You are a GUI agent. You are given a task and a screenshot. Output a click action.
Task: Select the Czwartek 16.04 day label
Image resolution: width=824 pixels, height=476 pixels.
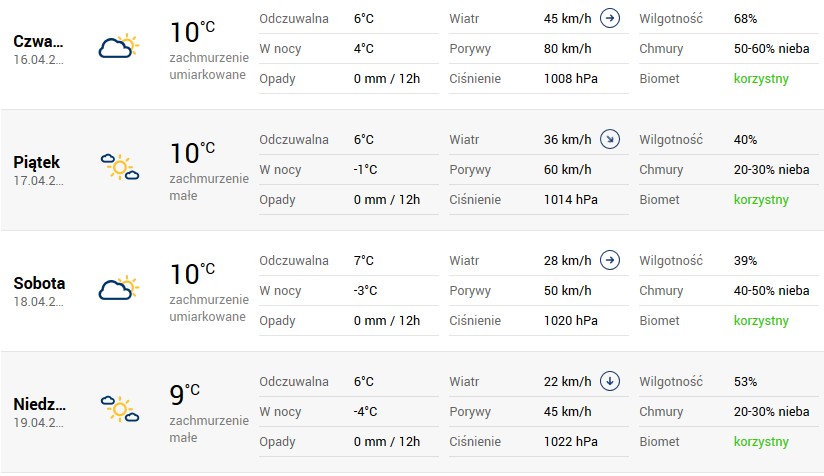[x=39, y=41]
